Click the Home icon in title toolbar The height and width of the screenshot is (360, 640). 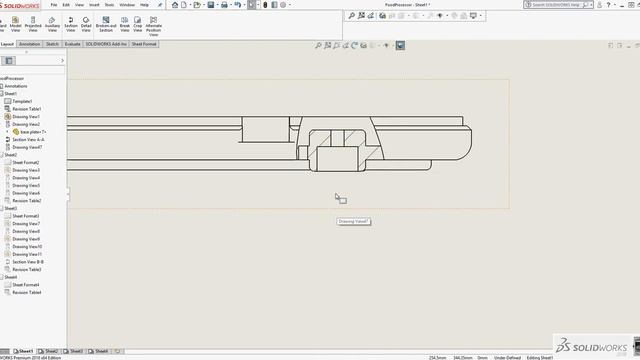point(175,5)
